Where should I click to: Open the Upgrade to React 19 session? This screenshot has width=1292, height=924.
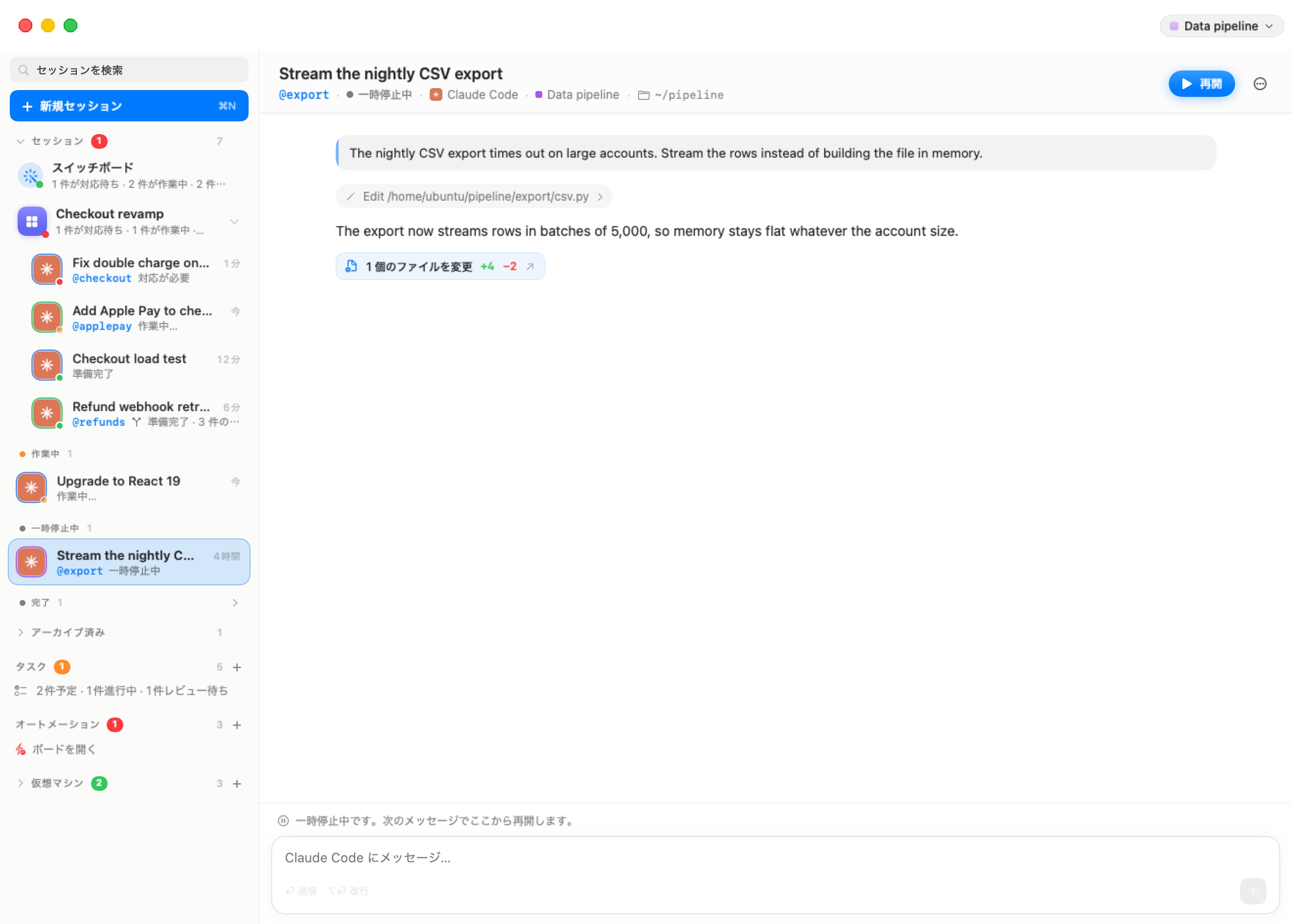(x=129, y=487)
